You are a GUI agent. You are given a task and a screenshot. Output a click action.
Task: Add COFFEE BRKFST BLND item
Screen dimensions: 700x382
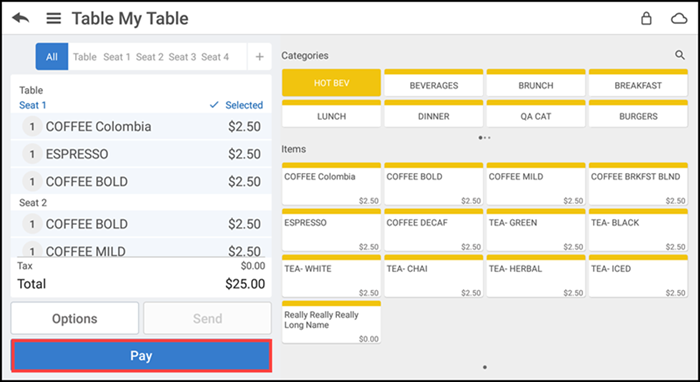point(638,184)
